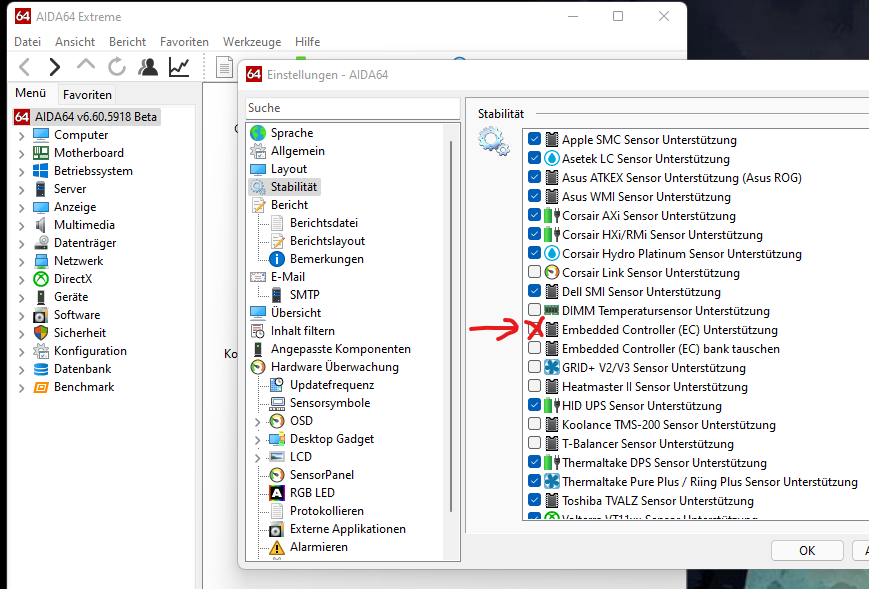Viewport: 869px width, 589px height.
Task: Click the Suche search field
Action: pyautogui.click(x=352, y=108)
